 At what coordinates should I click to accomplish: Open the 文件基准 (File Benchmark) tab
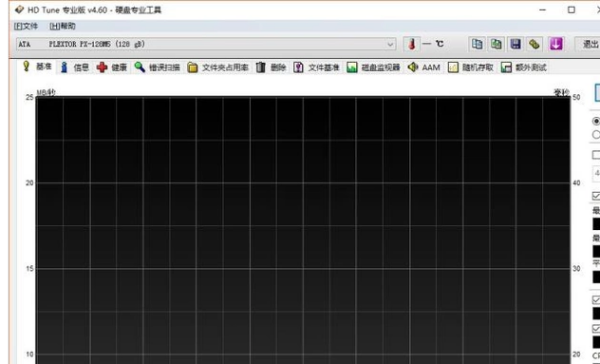point(316,67)
